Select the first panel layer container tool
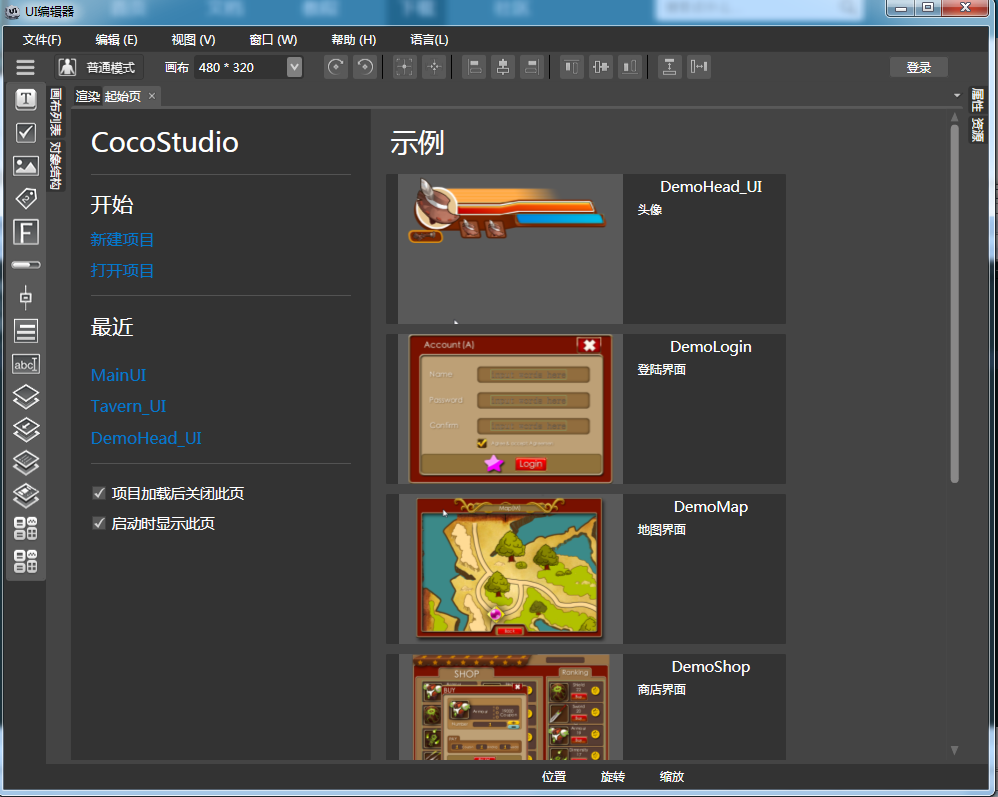Image resolution: width=998 pixels, height=797 pixels. coord(25,397)
